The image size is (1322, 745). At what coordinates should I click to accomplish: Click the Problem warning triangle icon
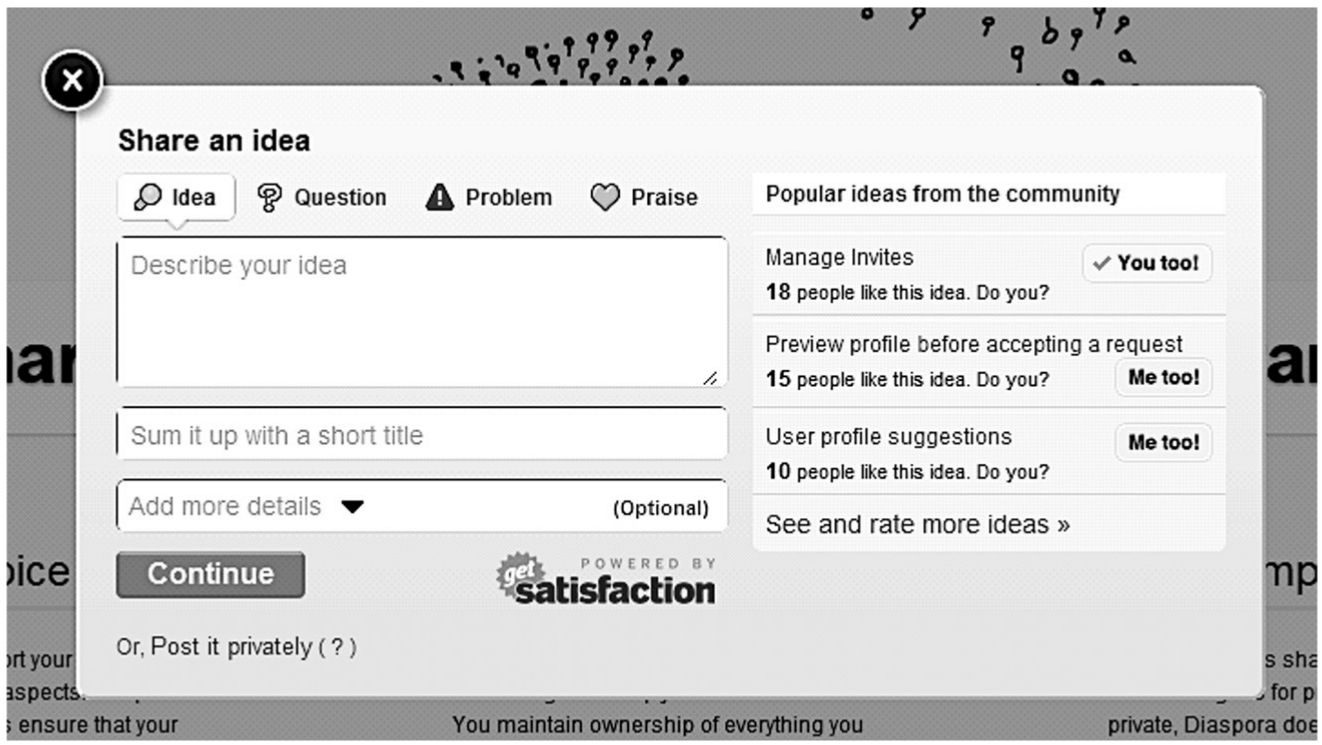point(439,198)
